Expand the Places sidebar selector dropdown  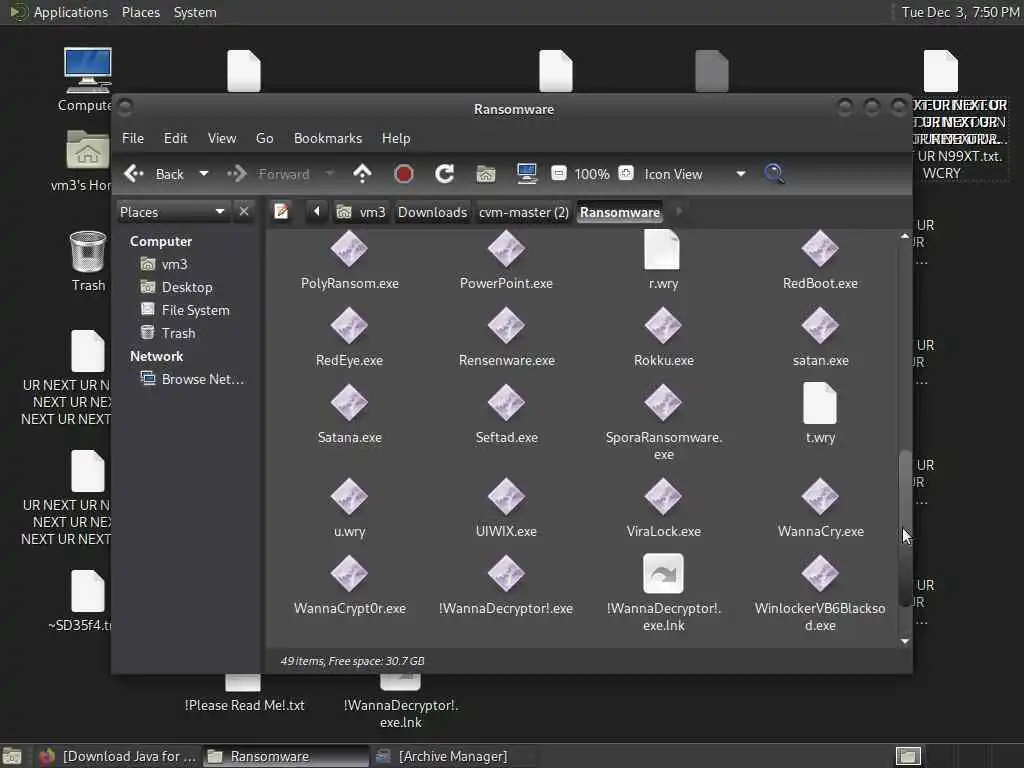click(x=172, y=212)
